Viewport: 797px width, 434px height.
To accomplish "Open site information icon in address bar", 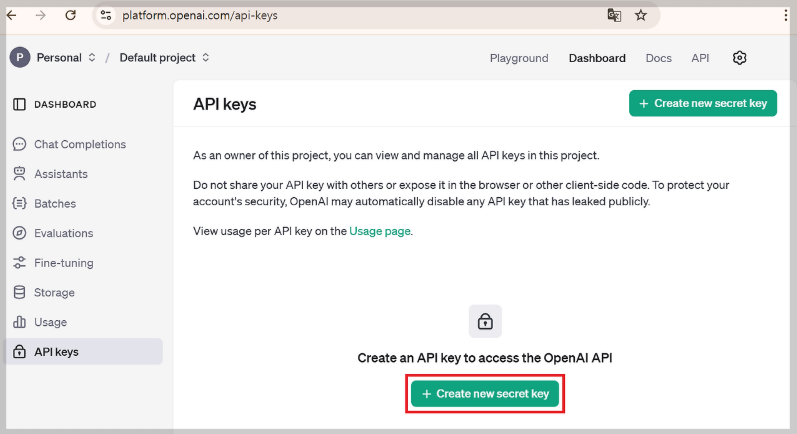I will pos(106,15).
